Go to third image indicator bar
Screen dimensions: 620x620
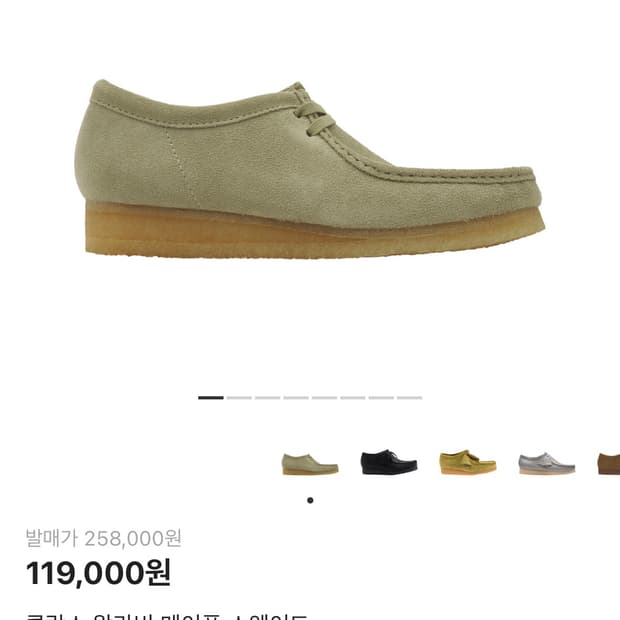tap(268, 398)
